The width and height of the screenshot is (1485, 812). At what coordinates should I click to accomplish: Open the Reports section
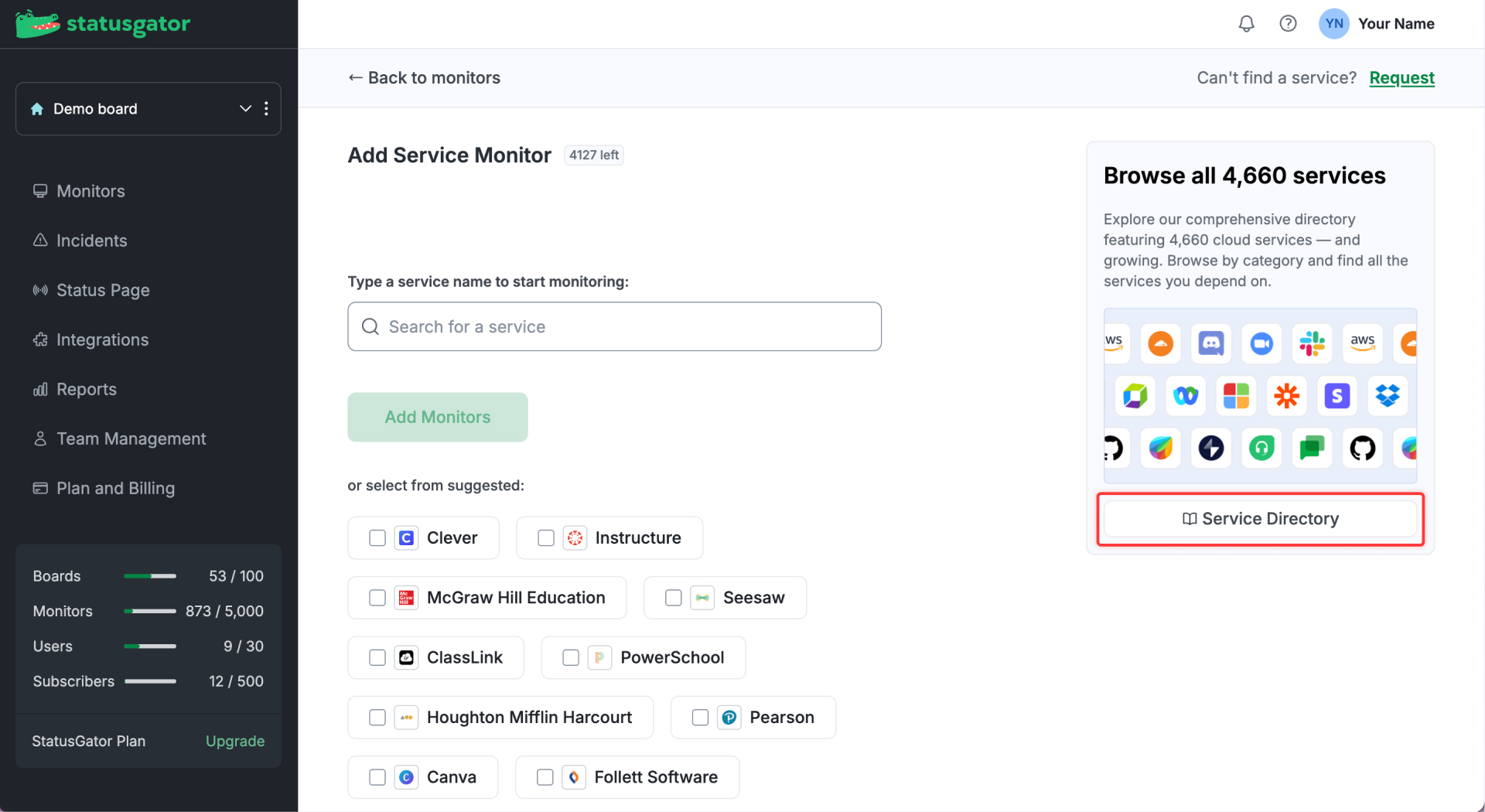coord(75,389)
